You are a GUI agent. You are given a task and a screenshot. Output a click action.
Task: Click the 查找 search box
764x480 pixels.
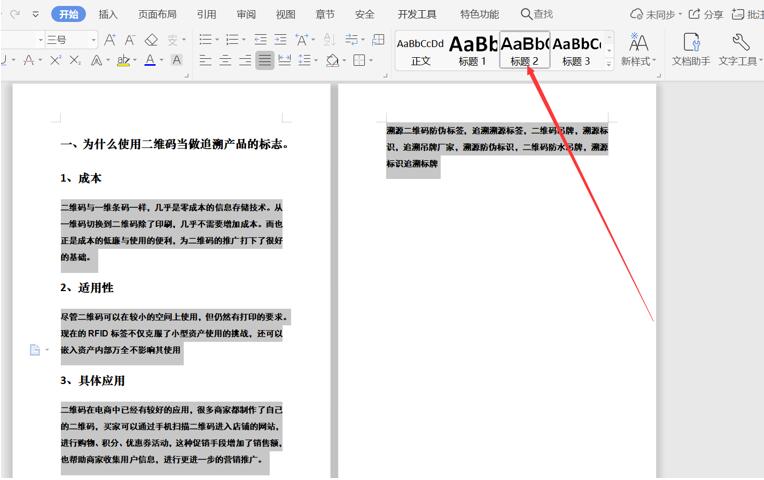click(537, 14)
